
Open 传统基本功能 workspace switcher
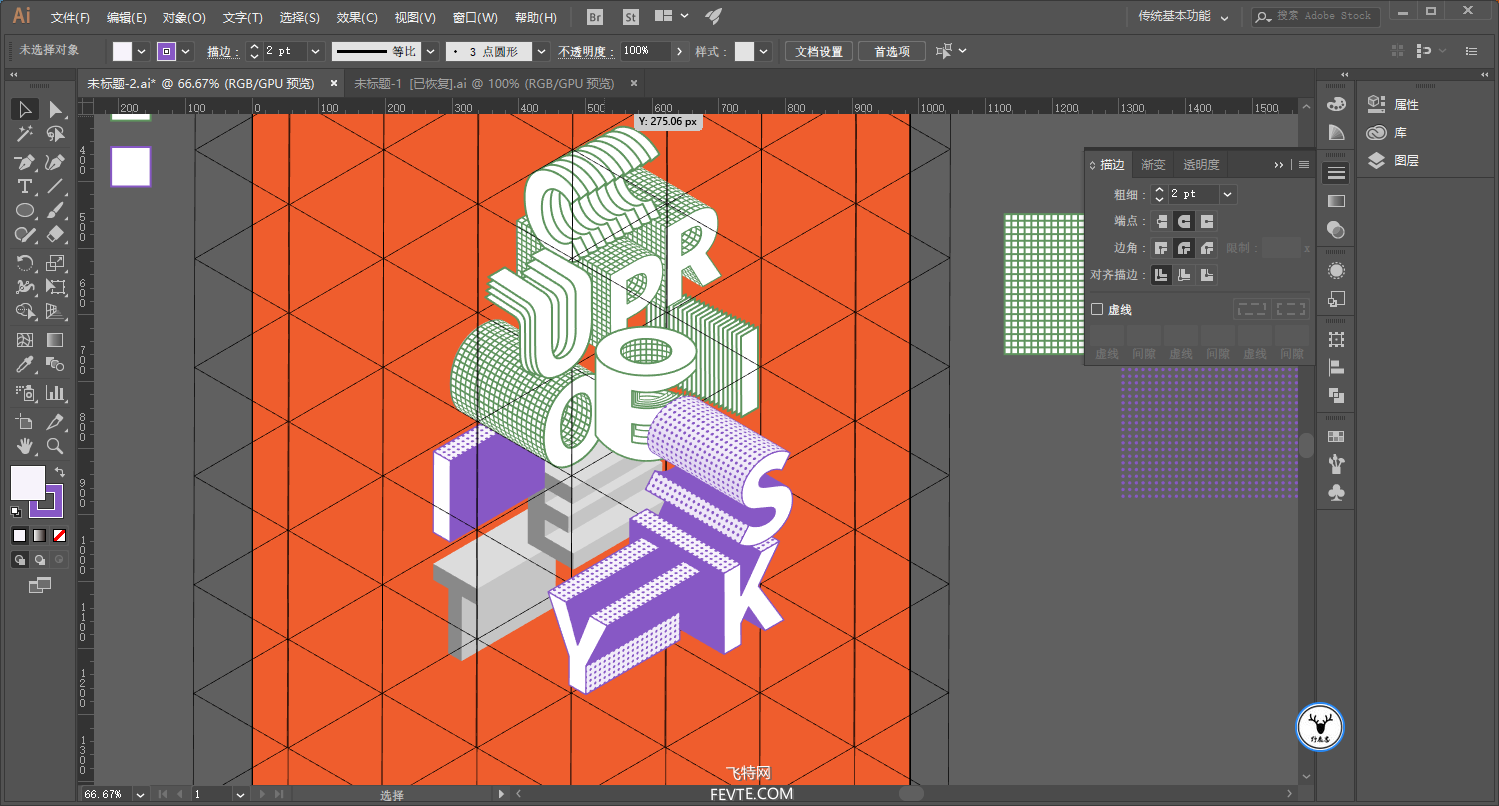pyautogui.click(x=1183, y=16)
